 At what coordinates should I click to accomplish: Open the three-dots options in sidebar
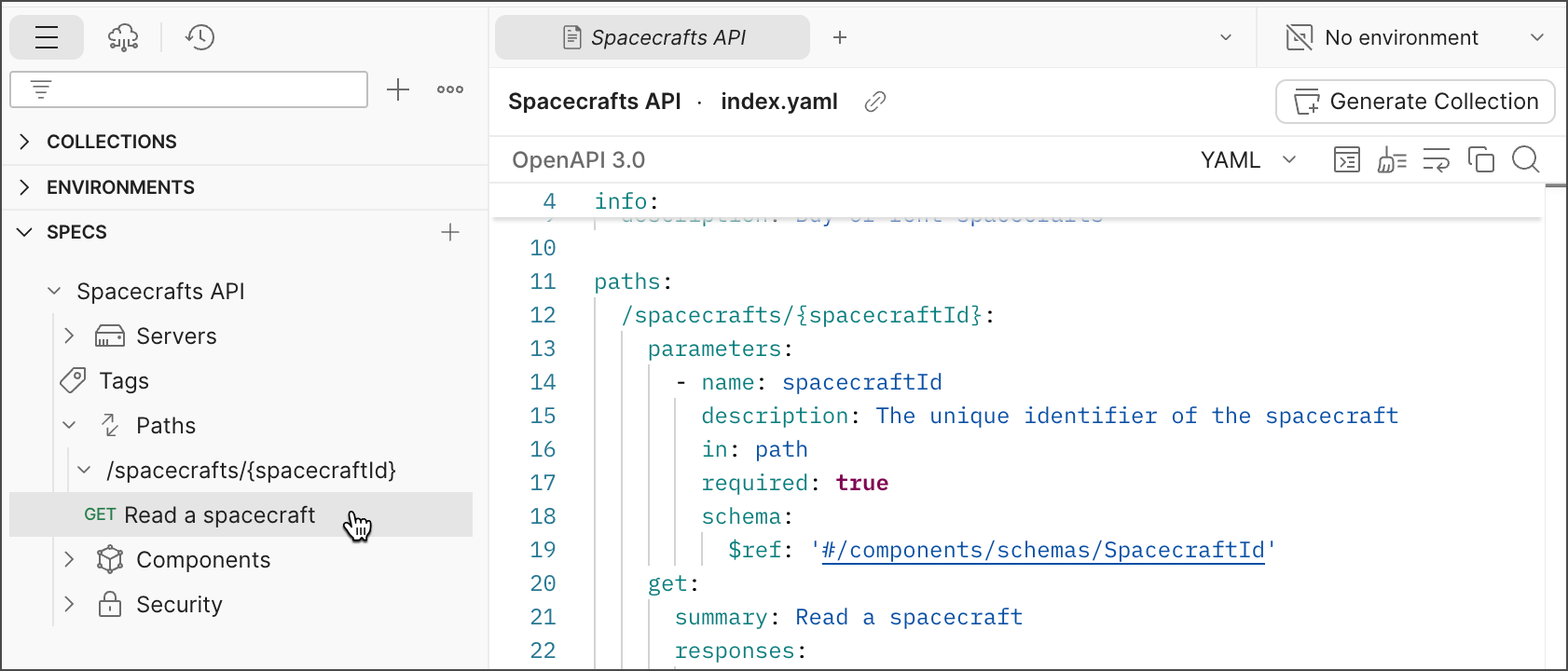coord(450,89)
